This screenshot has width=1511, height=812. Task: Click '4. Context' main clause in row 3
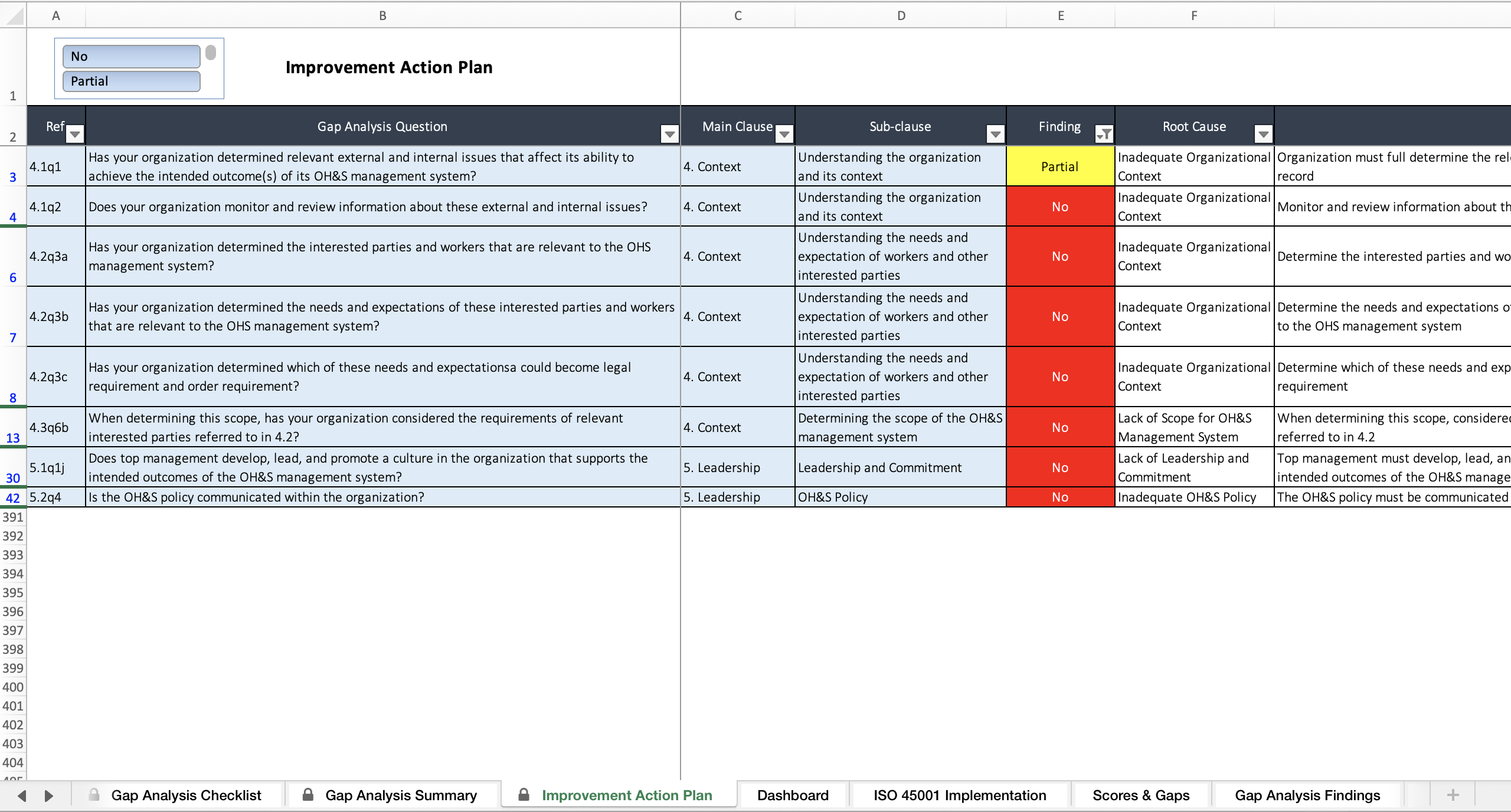tap(738, 166)
